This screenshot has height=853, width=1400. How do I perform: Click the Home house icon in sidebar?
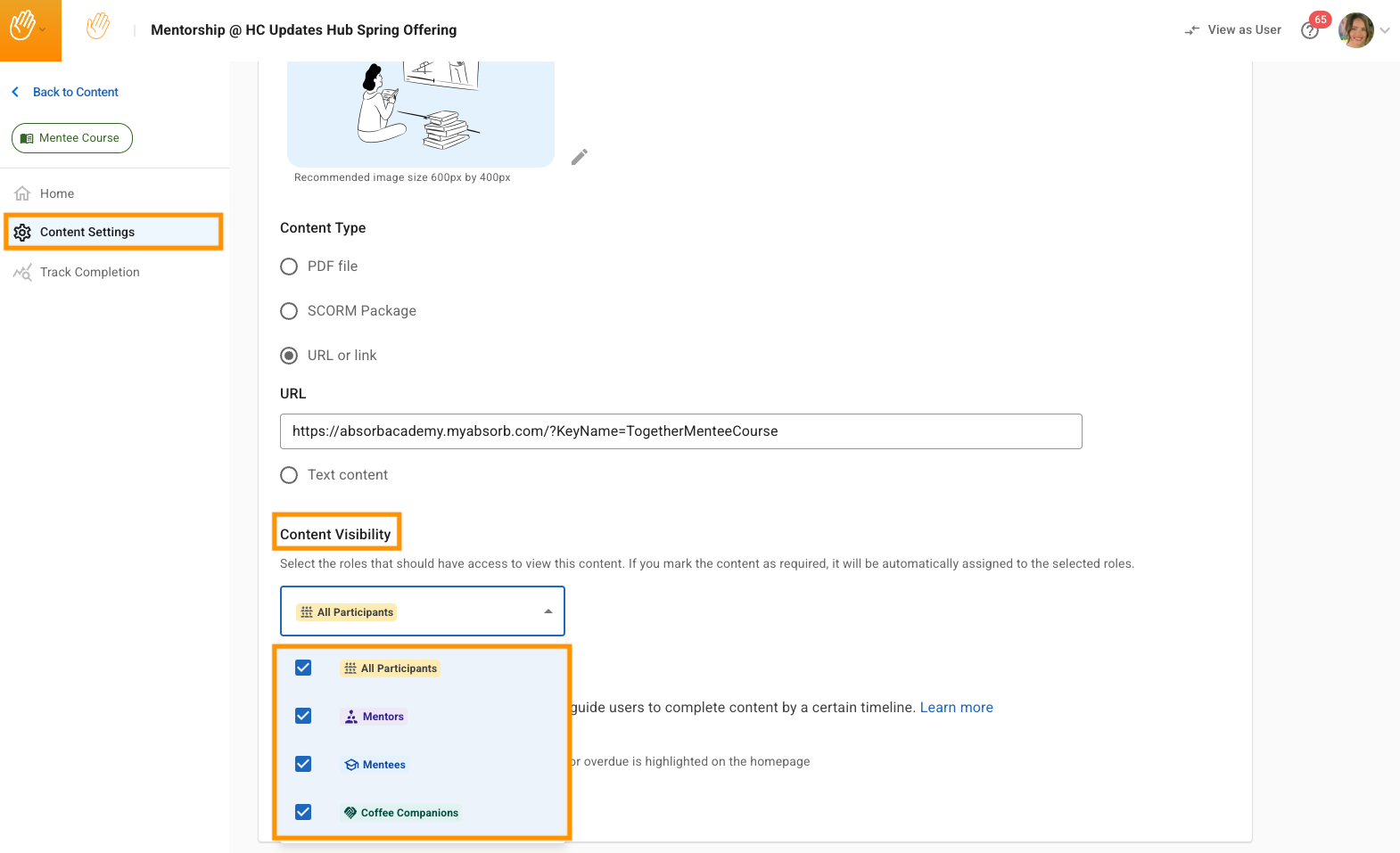point(22,193)
